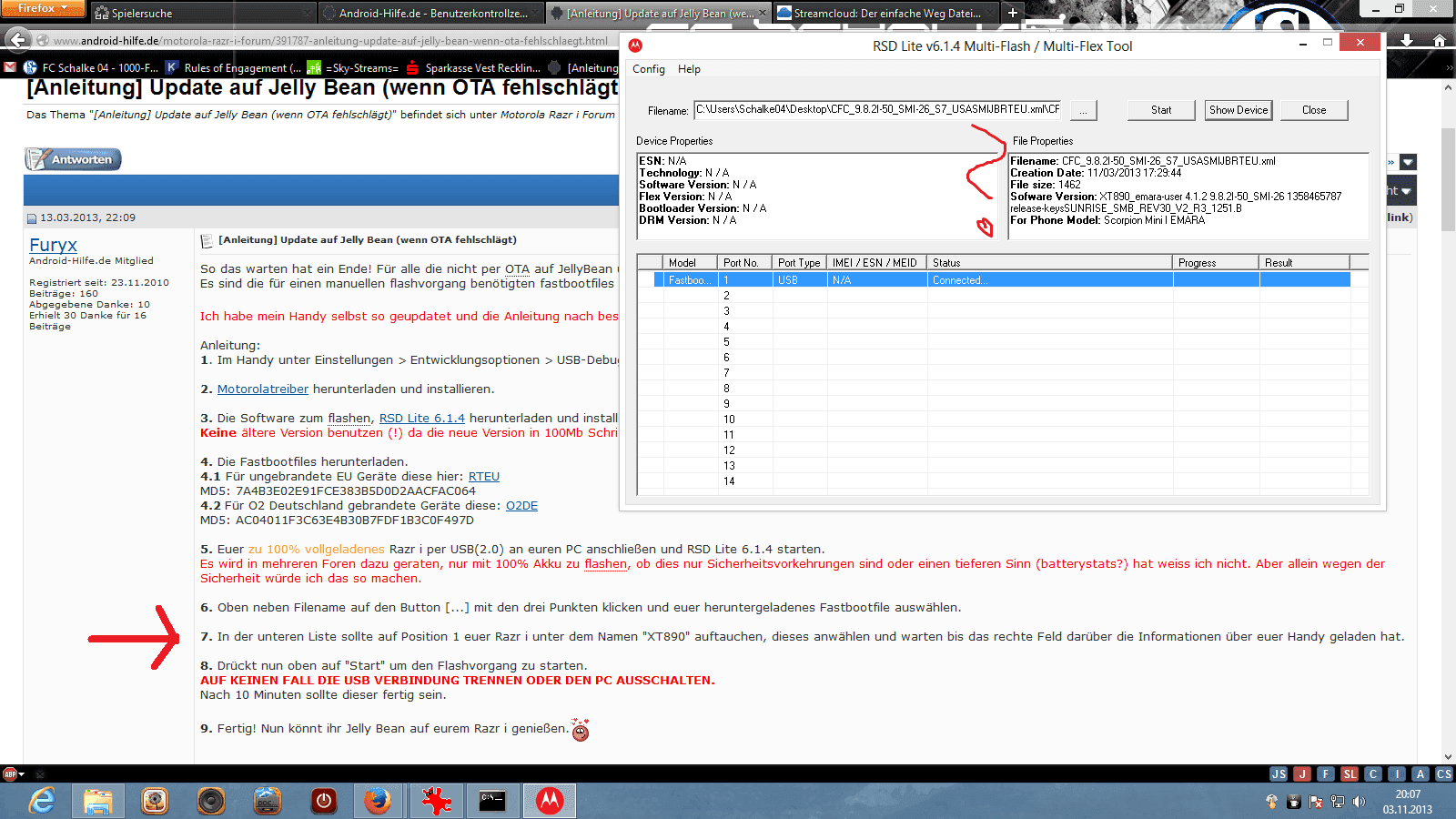Toggle the red SL addon button
The width and height of the screenshot is (1456, 819).
[1350, 773]
